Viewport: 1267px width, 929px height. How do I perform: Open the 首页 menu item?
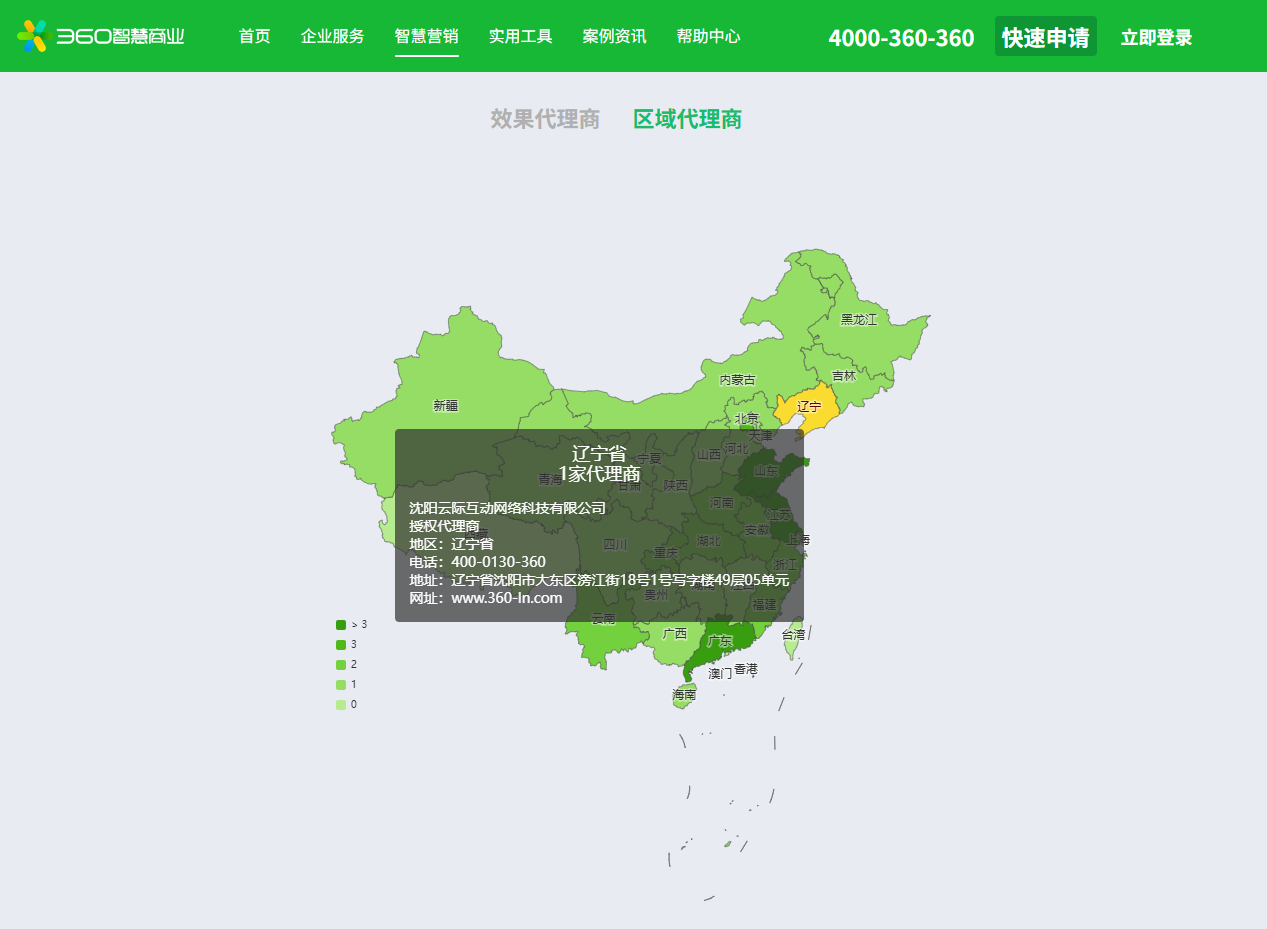255,37
